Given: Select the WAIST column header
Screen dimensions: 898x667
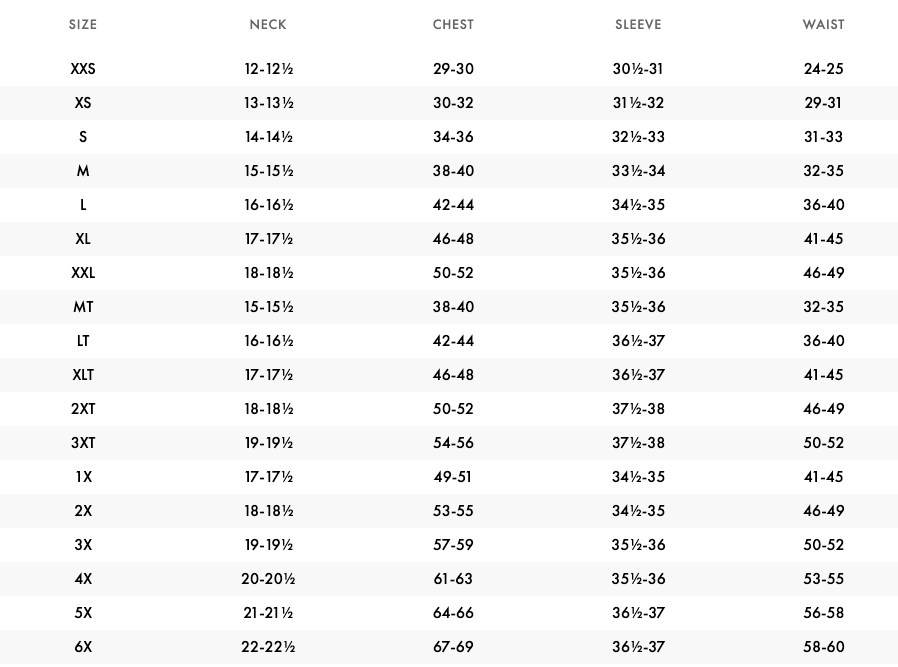Looking at the screenshot, I should [823, 25].
